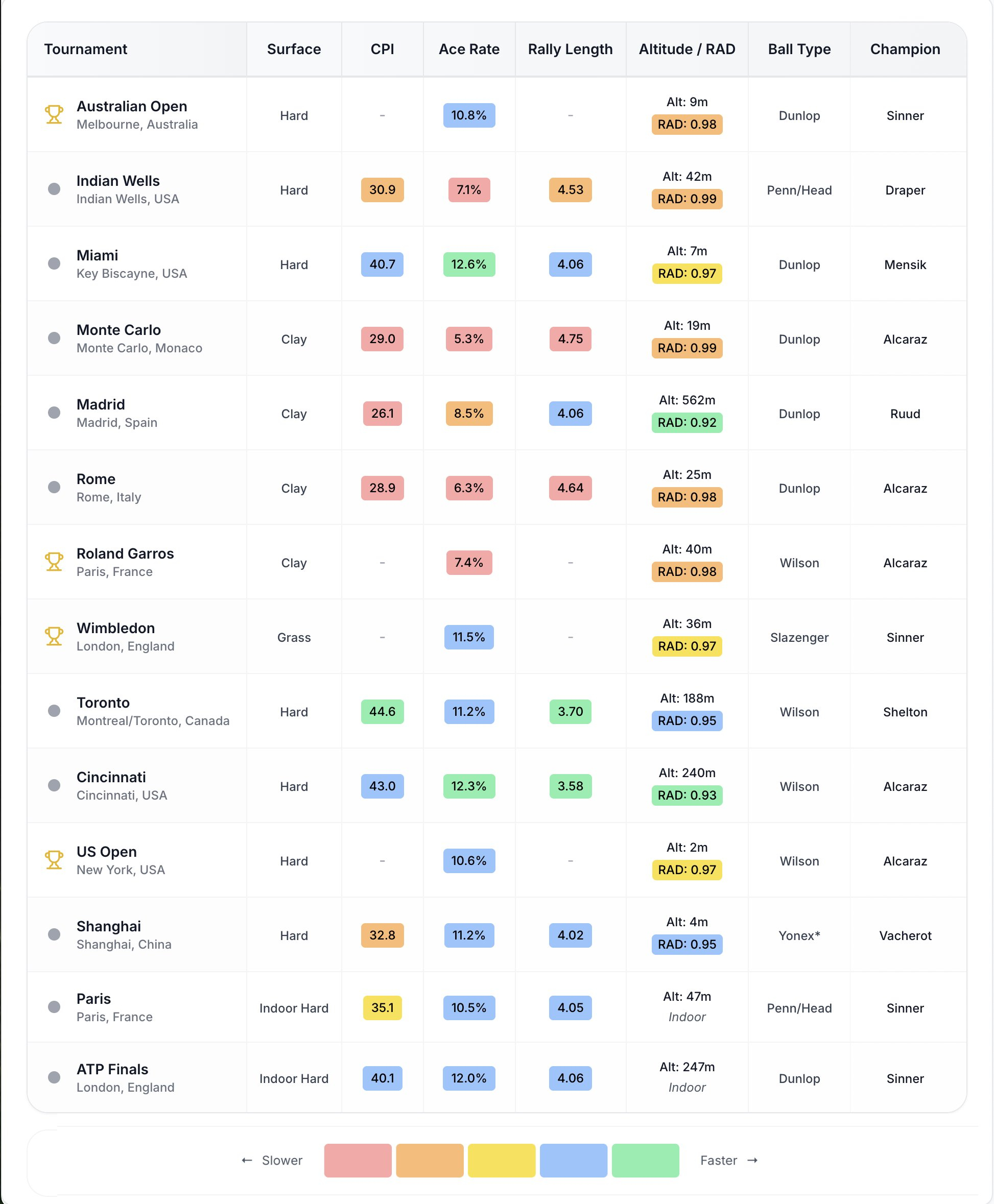Click the Rally Length column header

(570, 49)
